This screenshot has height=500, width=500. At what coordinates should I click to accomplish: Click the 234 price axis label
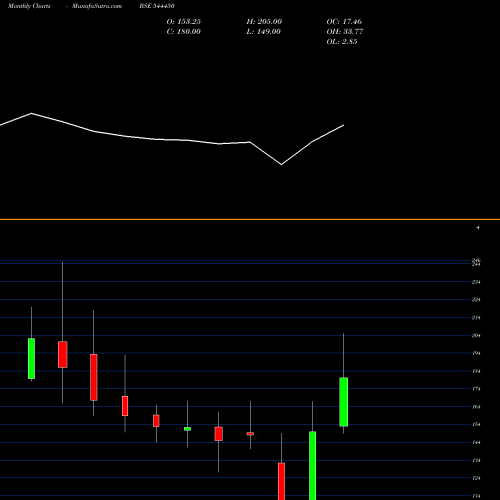click(476, 282)
